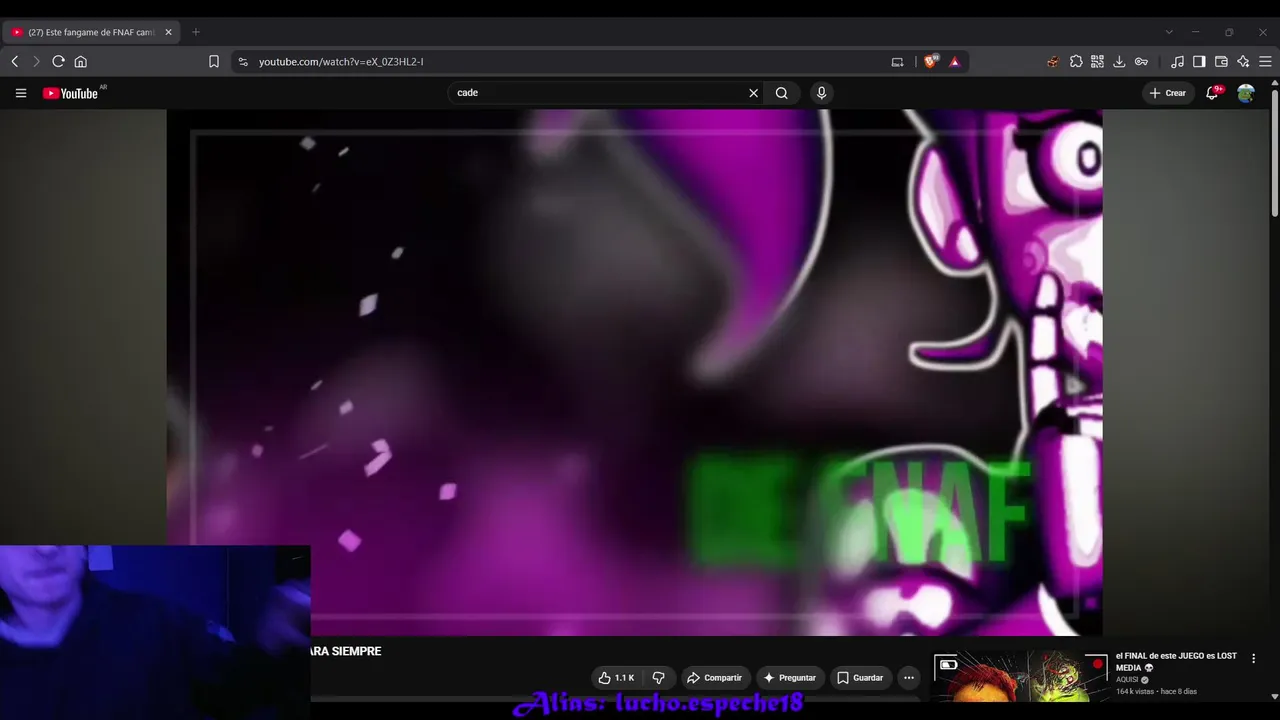Toggle the browser sidebar panel
Viewport: 1280px width, 720px height.
point(1199,62)
